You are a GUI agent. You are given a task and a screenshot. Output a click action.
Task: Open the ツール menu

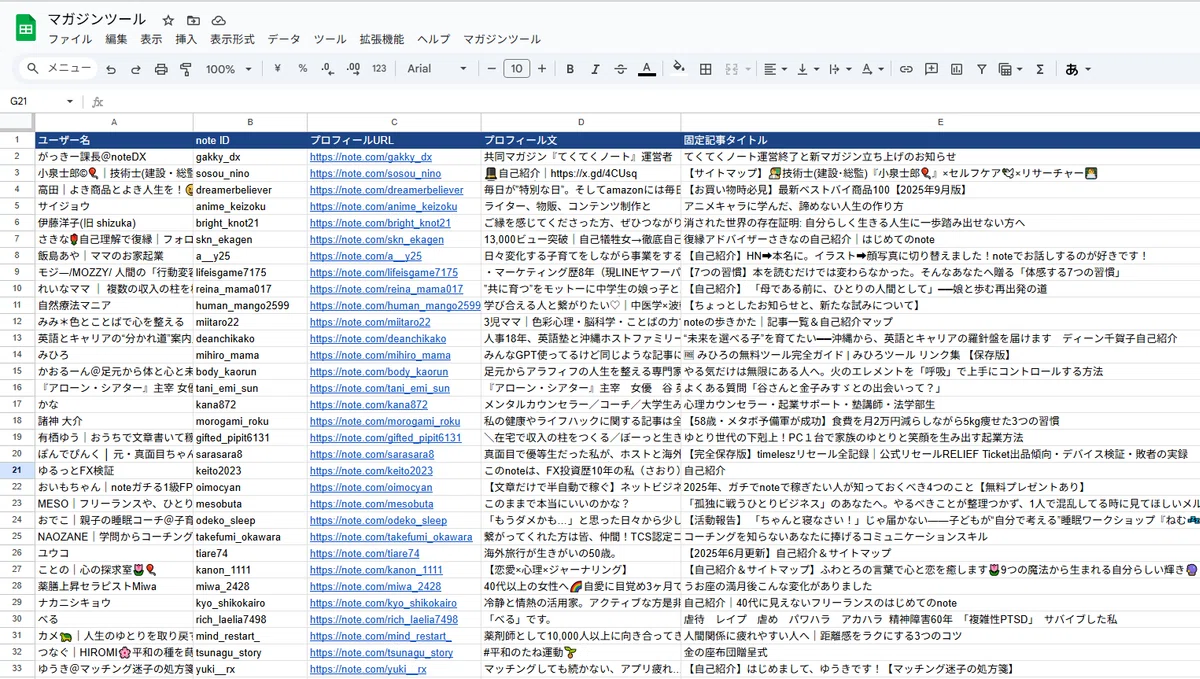330,39
